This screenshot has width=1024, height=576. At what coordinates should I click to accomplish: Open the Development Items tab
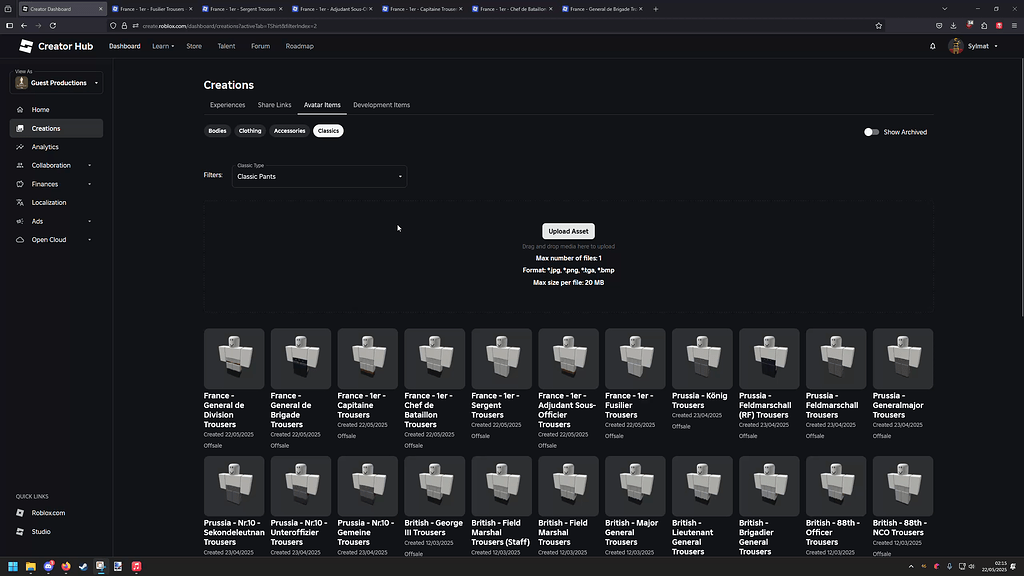point(381,104)
